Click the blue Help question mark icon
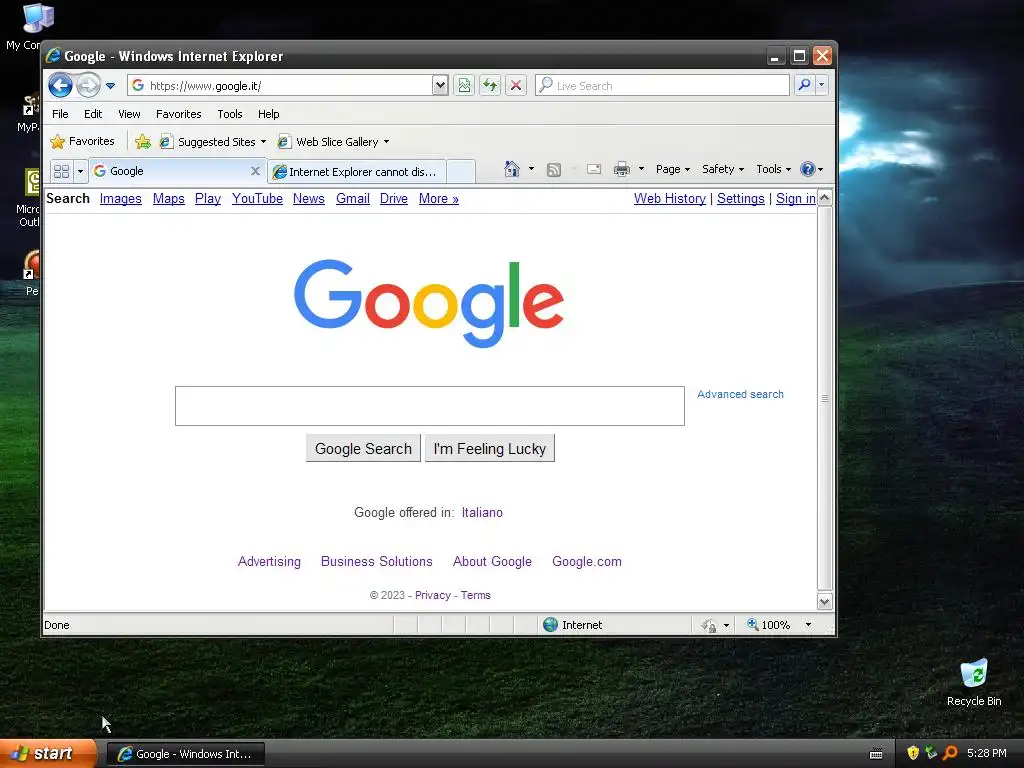Viewport: 1024px width, 768px height. [808, 169]
